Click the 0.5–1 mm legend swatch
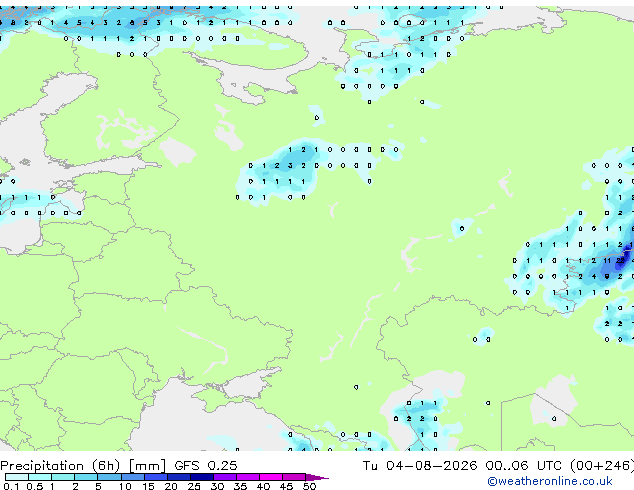634x490 pixels. point(40,477)
